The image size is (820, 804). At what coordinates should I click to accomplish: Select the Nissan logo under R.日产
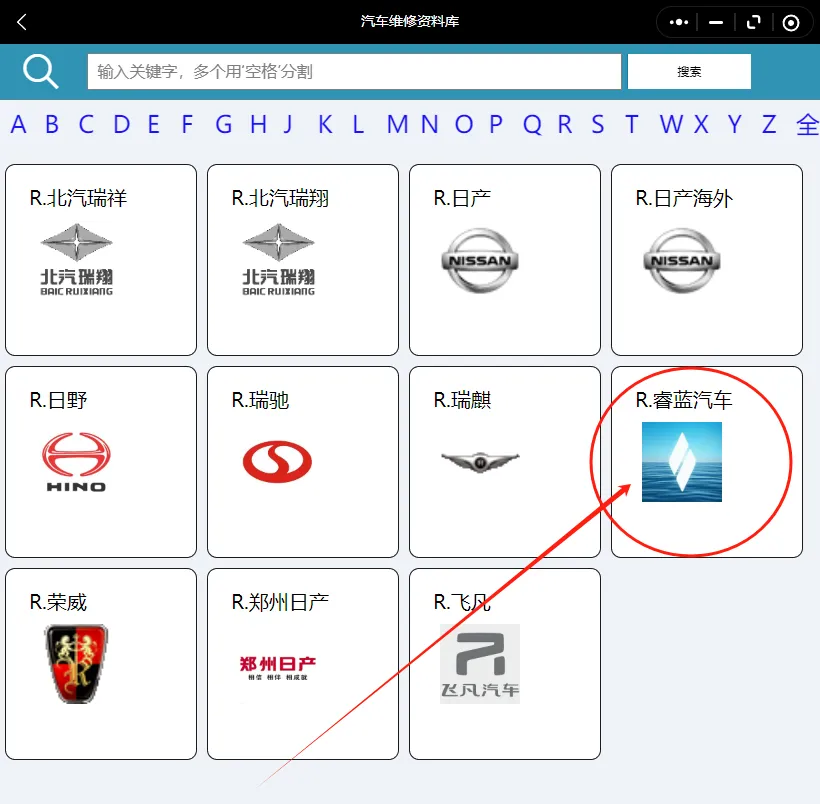[x=480, y=261]
